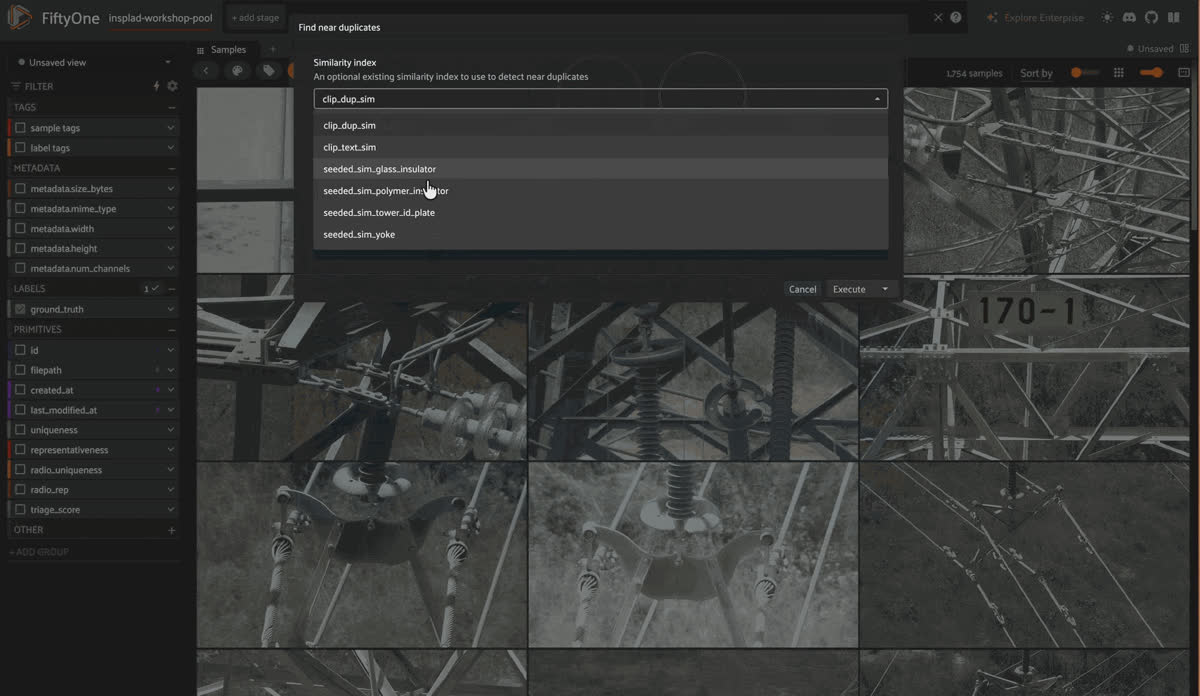Collapse the METADATA group
This screenshot has height=696, width=1200.
(171, 168)
